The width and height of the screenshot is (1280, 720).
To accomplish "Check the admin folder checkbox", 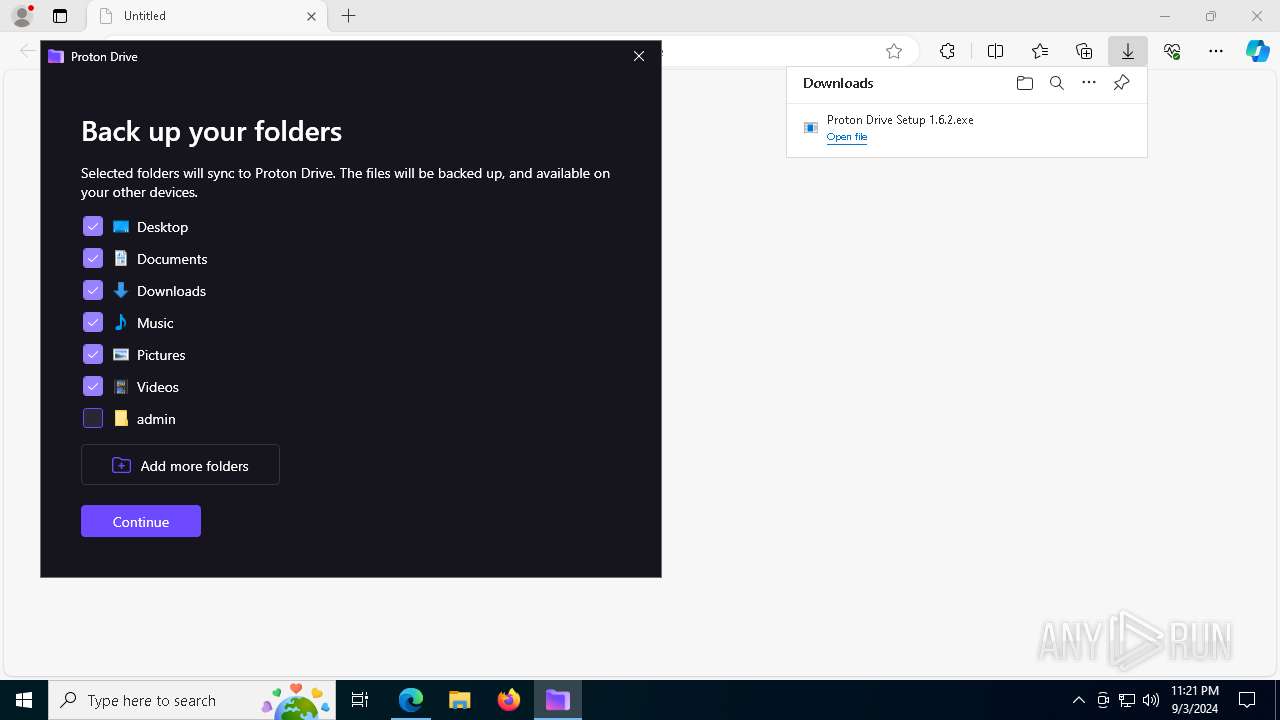I will click(x=93, y=419).
